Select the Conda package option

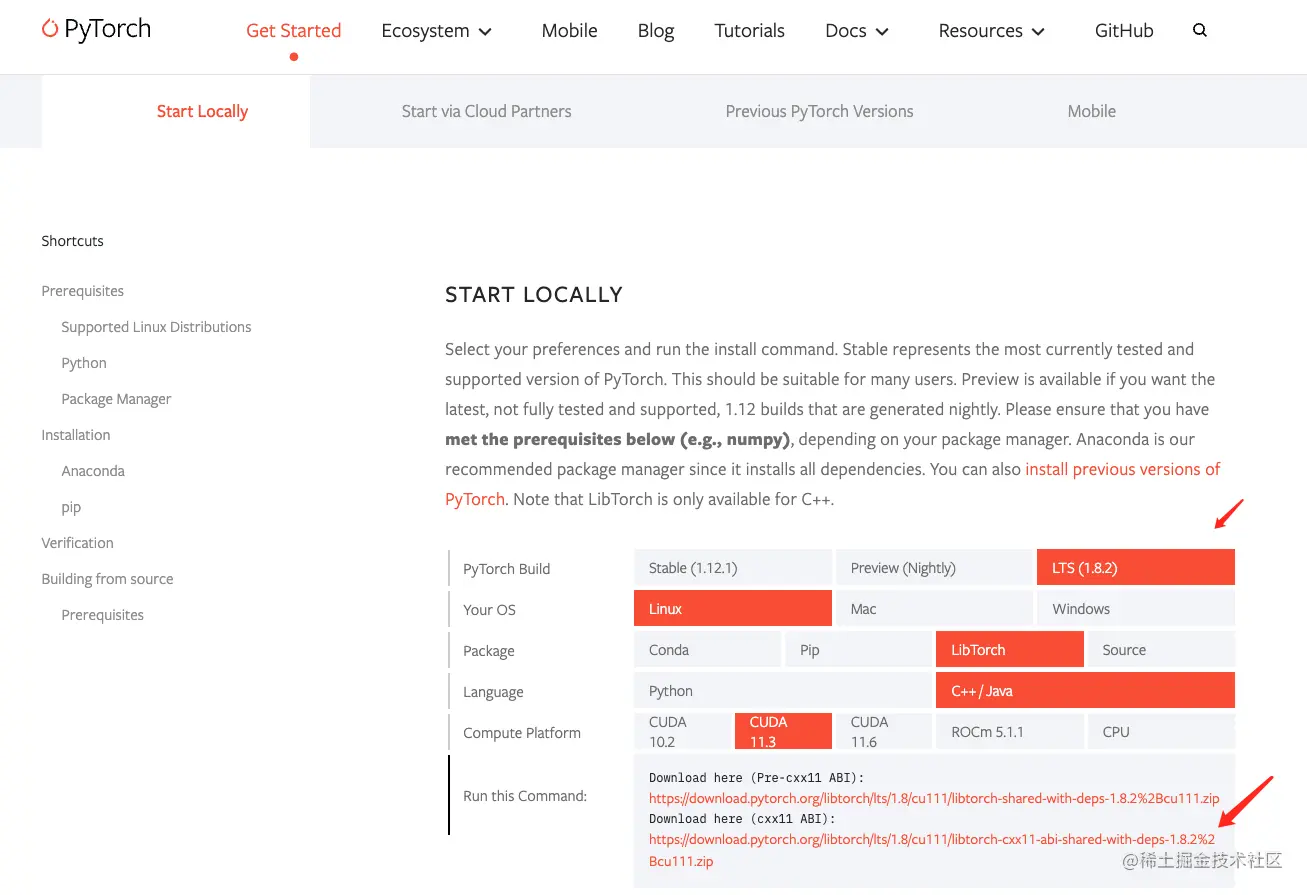(x=707, y=649)
